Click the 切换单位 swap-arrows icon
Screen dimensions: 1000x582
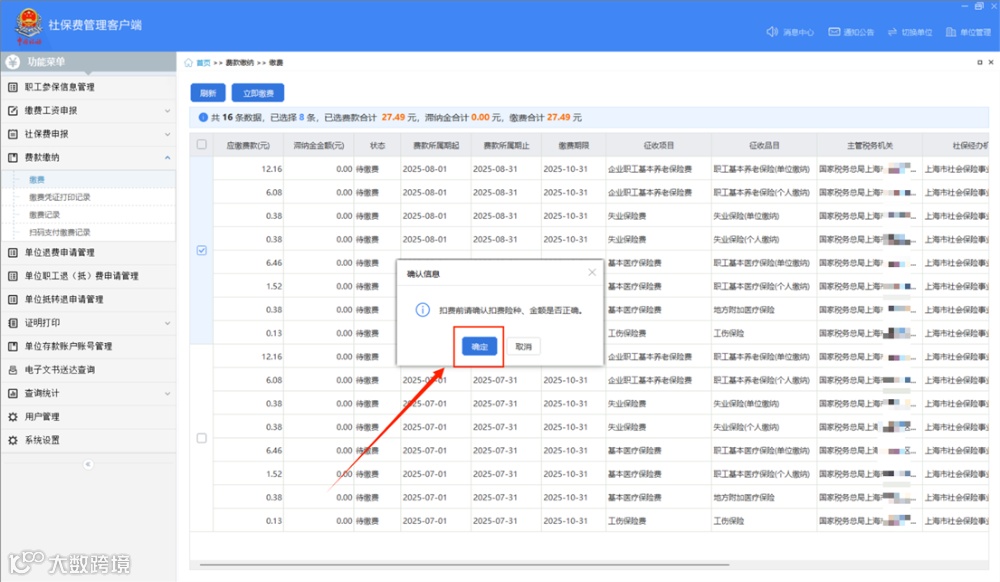[892, 32]
